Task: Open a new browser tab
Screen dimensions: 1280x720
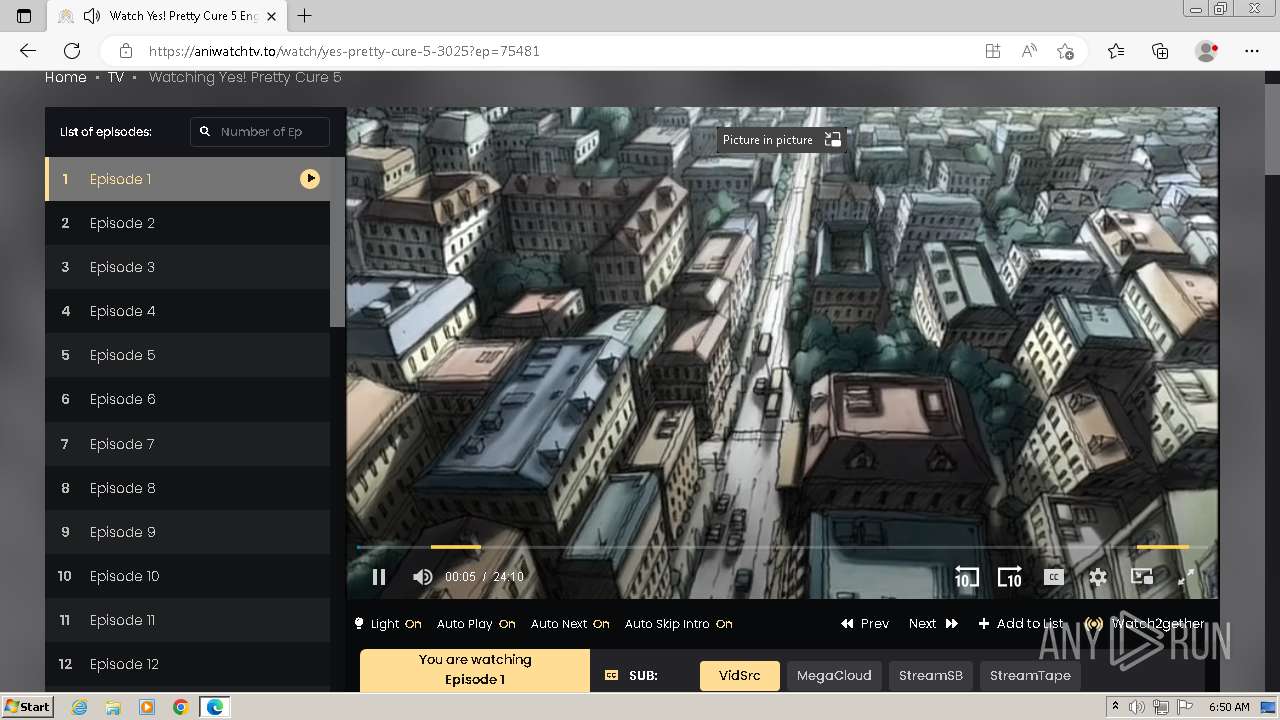Action: click(305, 16)
